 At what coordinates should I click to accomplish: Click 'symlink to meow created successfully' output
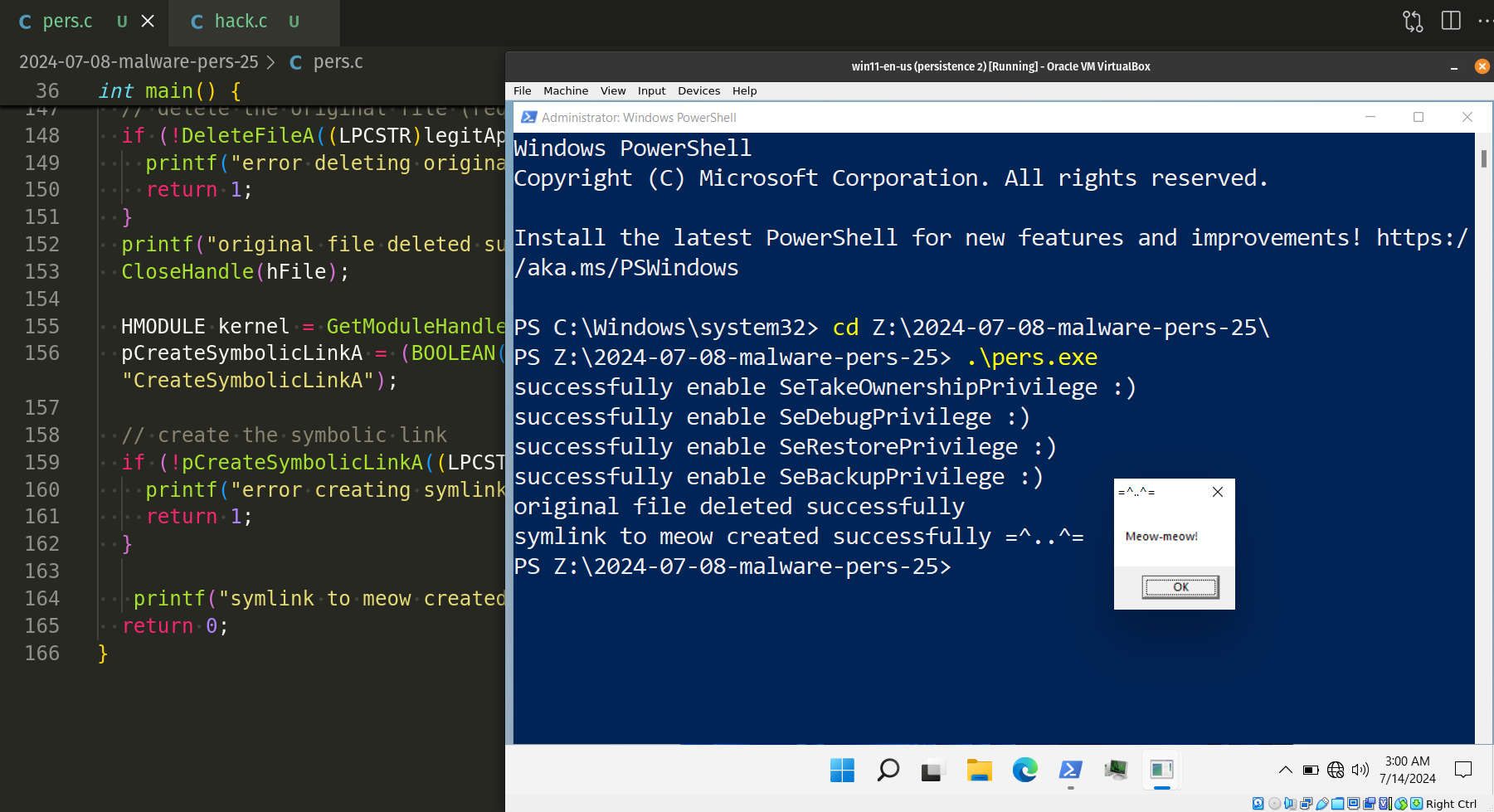pos(752,537)
